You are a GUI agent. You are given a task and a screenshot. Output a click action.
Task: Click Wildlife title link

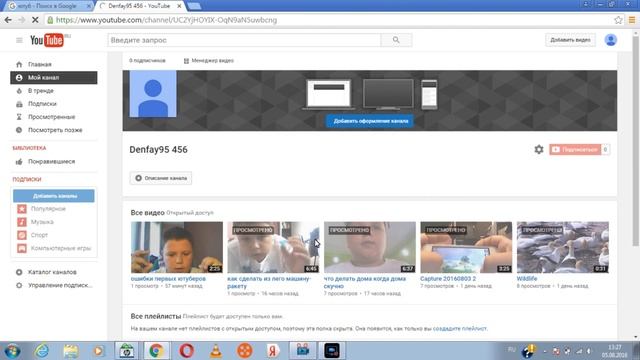pyautogui.click(x=527, y=279)
